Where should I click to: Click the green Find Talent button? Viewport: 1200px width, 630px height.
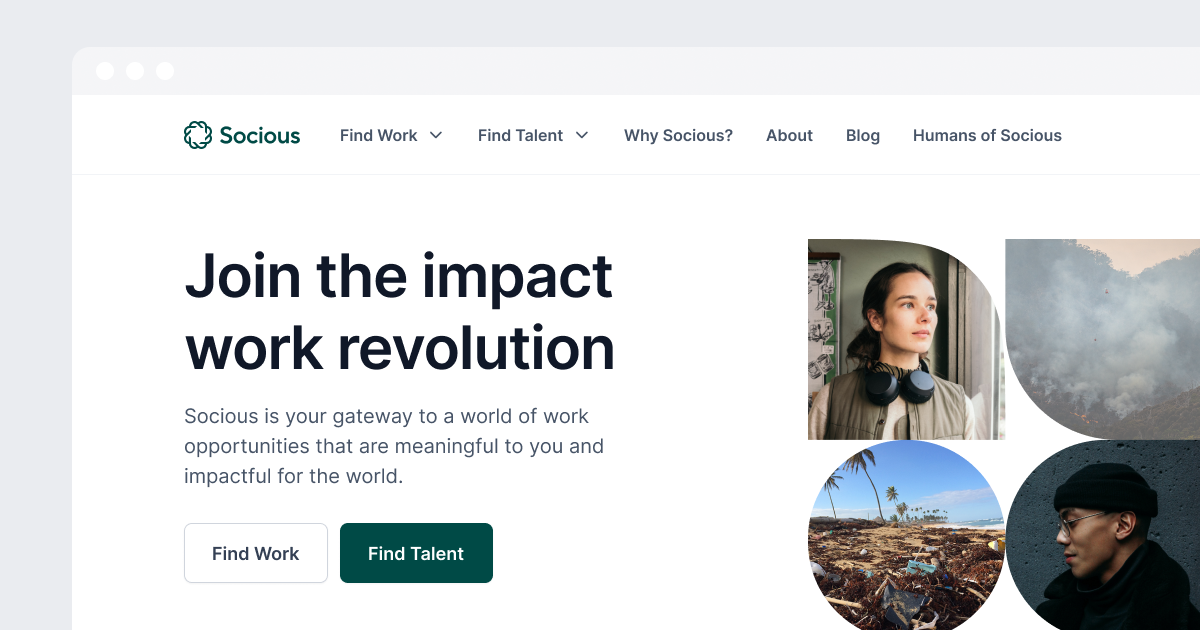pos(416,553)
